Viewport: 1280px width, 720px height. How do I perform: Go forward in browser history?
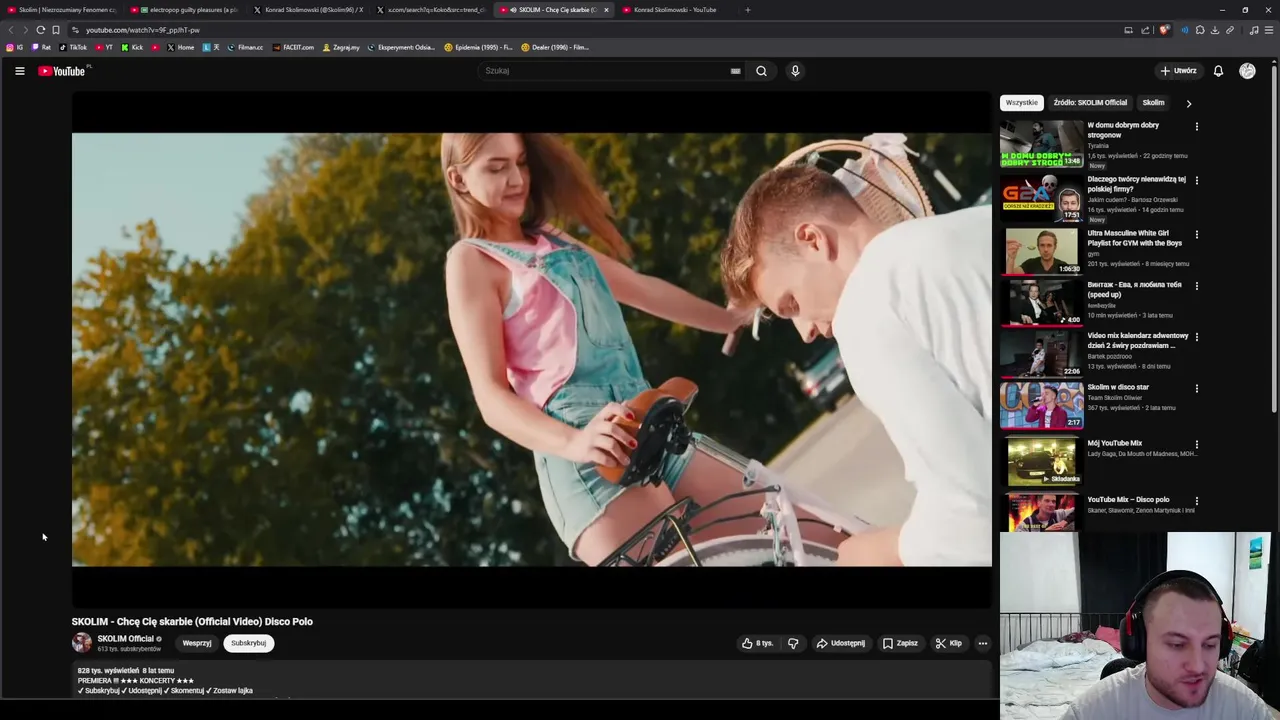click(25, 30)
